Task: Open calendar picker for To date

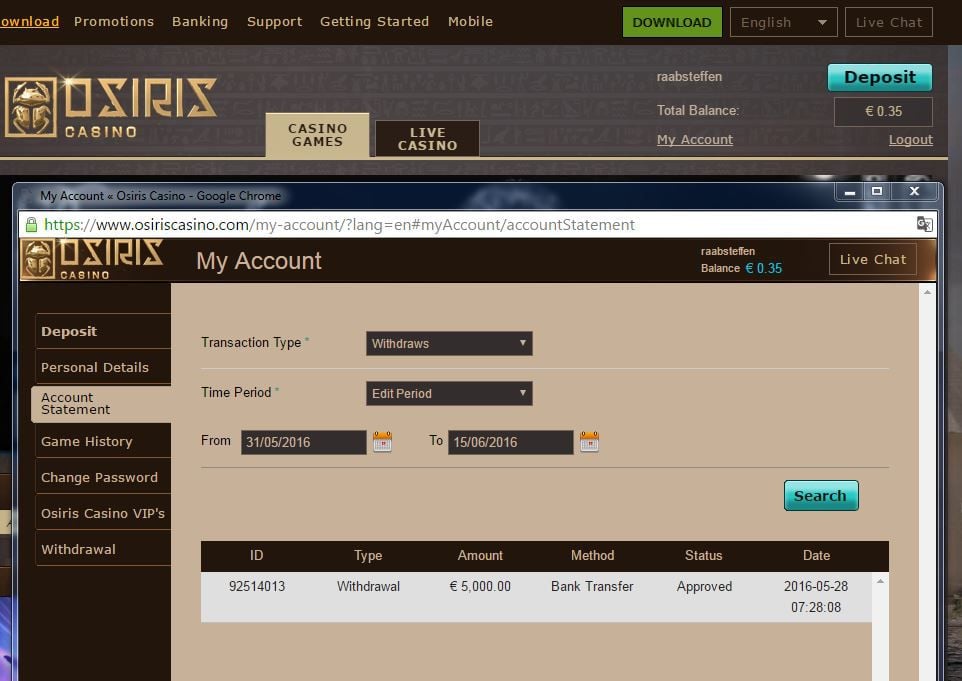Action: coord(589,442)
